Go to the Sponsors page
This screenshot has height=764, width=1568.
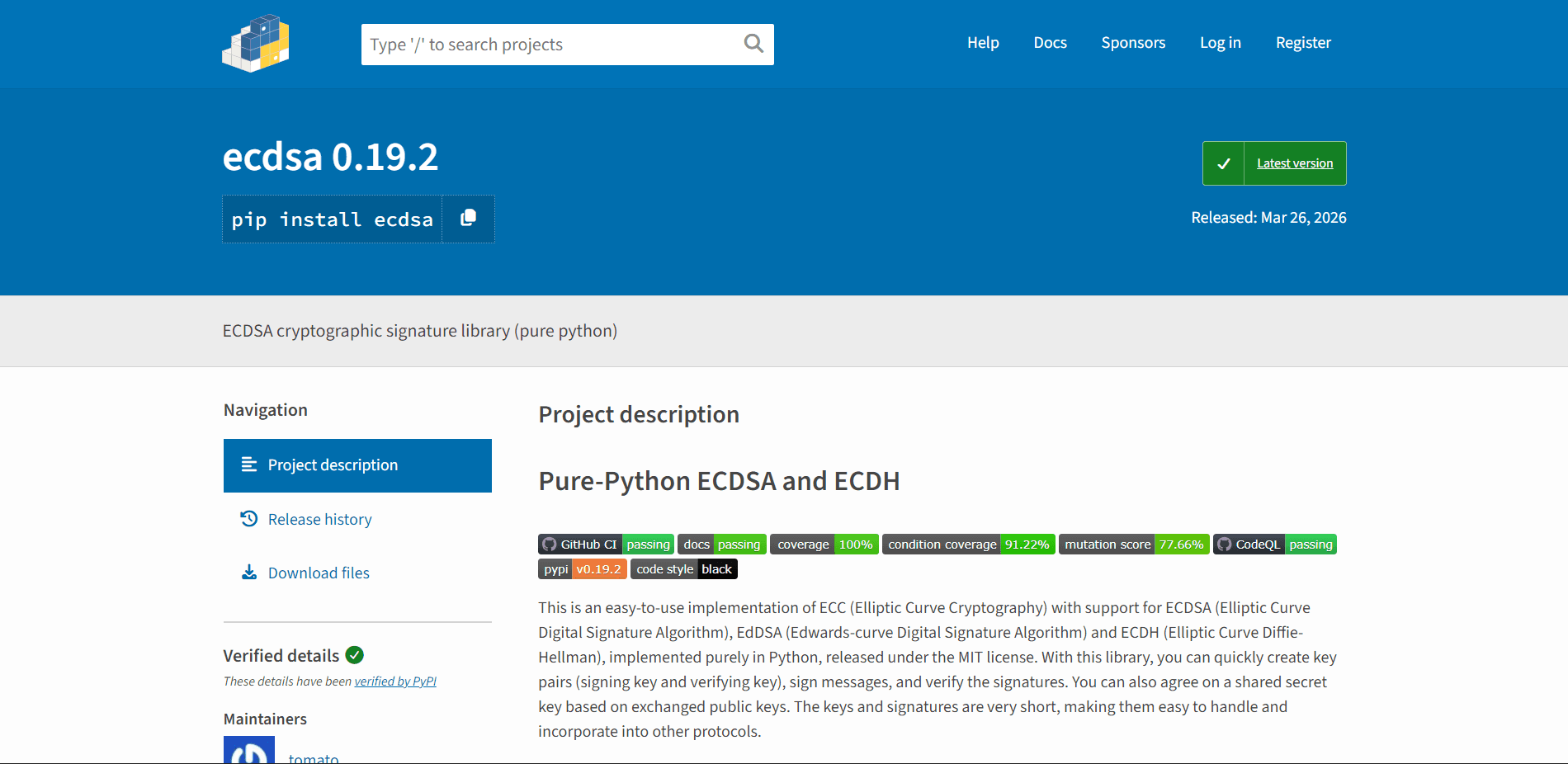pyautogui.click(x=1132, y=42)
